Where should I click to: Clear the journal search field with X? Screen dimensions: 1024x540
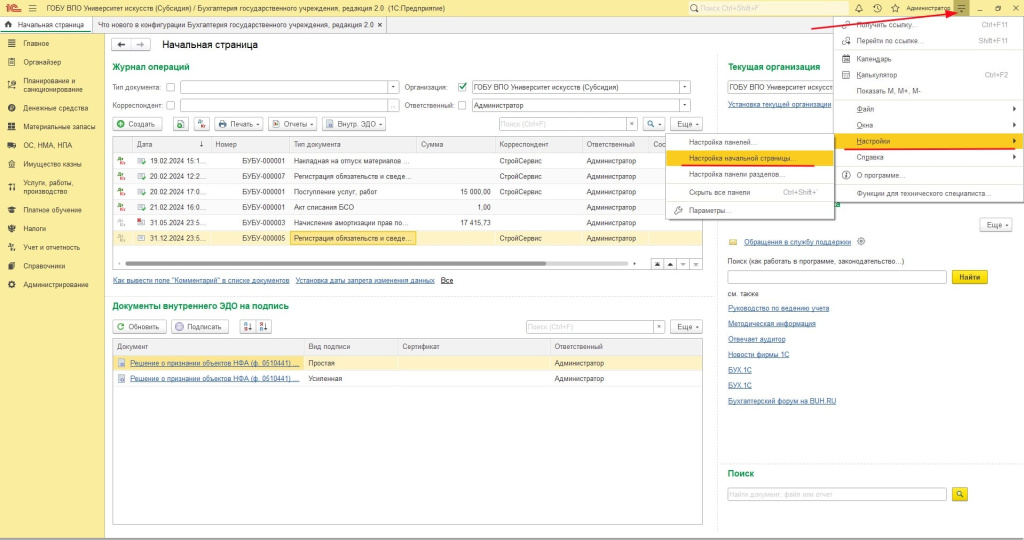[x=632, y=124]
